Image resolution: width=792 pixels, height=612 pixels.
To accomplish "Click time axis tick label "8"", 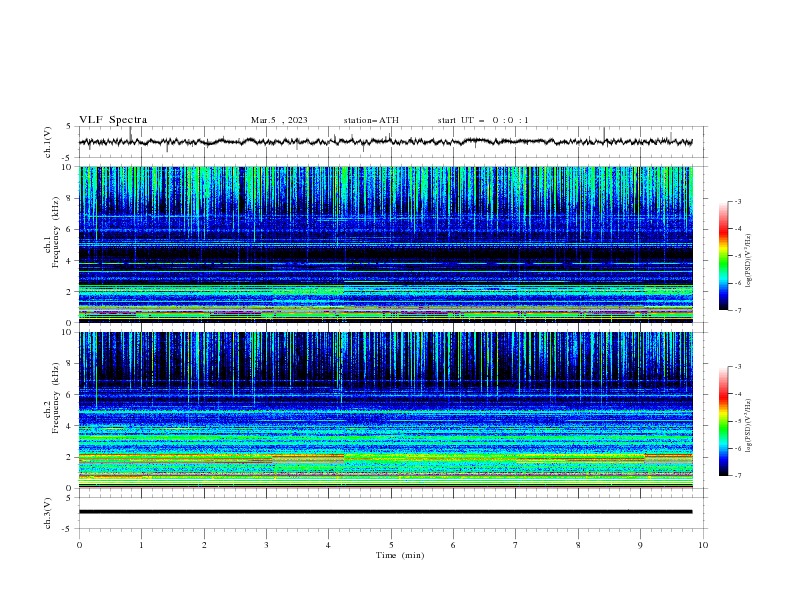I will pos(578,545).
